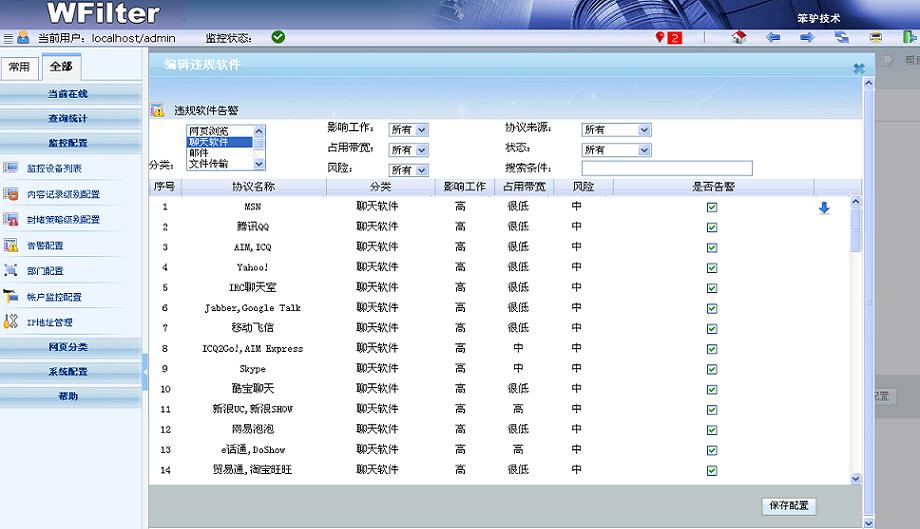Click the 保存配置 button
920x529 pixels.
[788, 506]
